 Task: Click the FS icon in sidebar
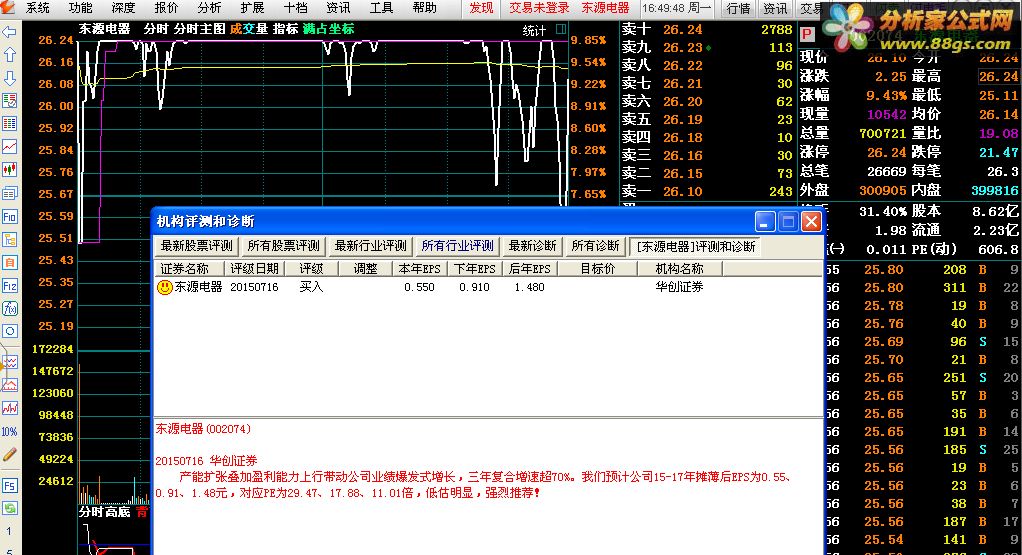point(10,486)
